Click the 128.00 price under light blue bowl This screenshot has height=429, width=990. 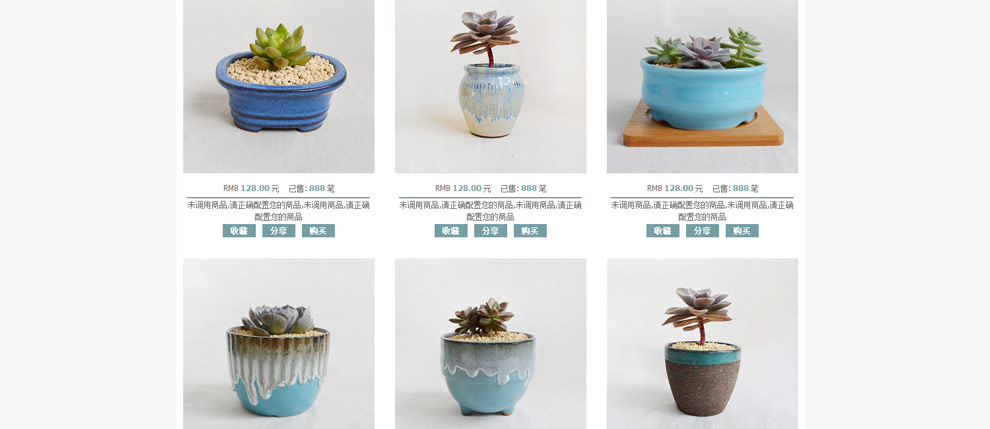coord(679,188)
